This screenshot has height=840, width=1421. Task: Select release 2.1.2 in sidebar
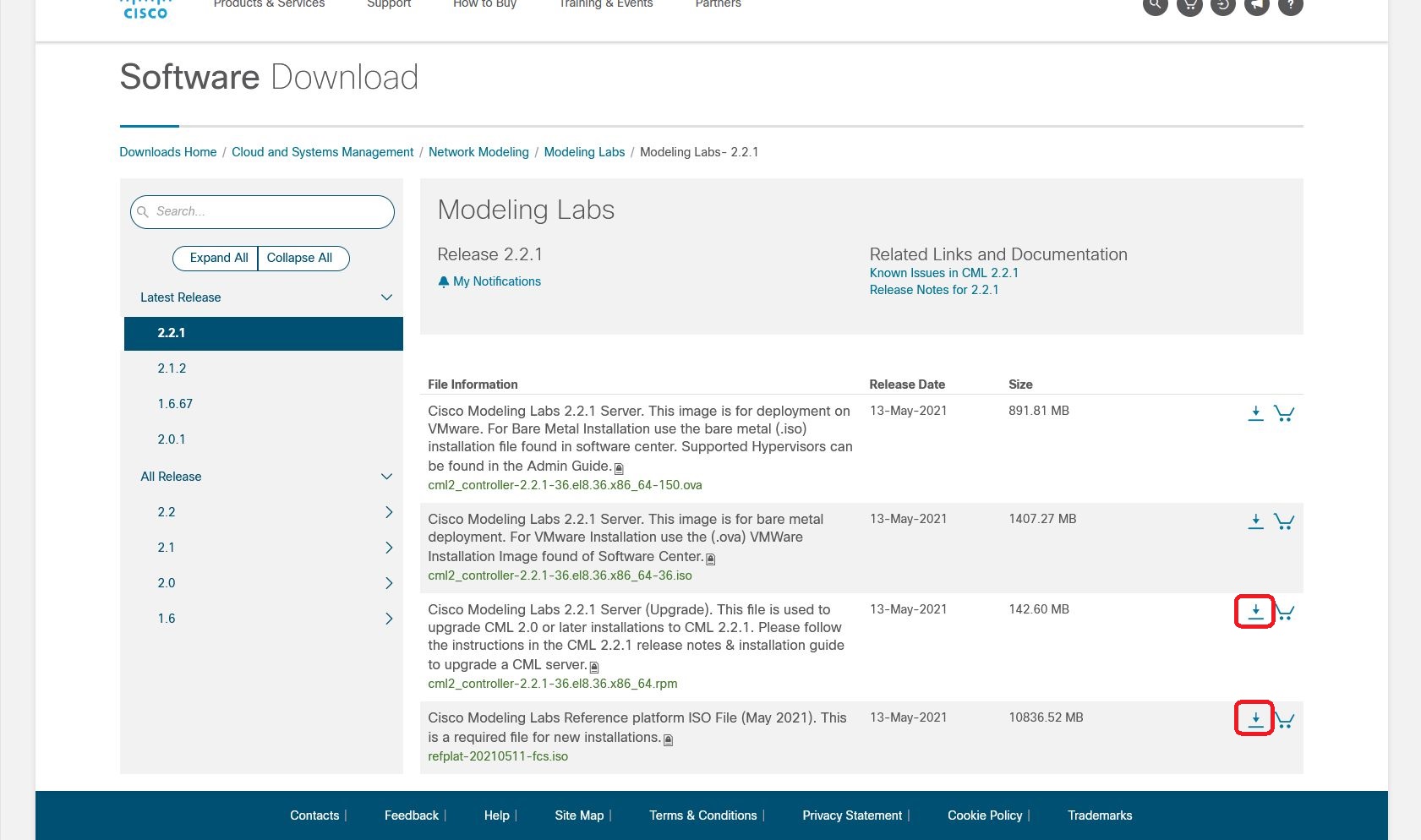click(x=172, y=368)
